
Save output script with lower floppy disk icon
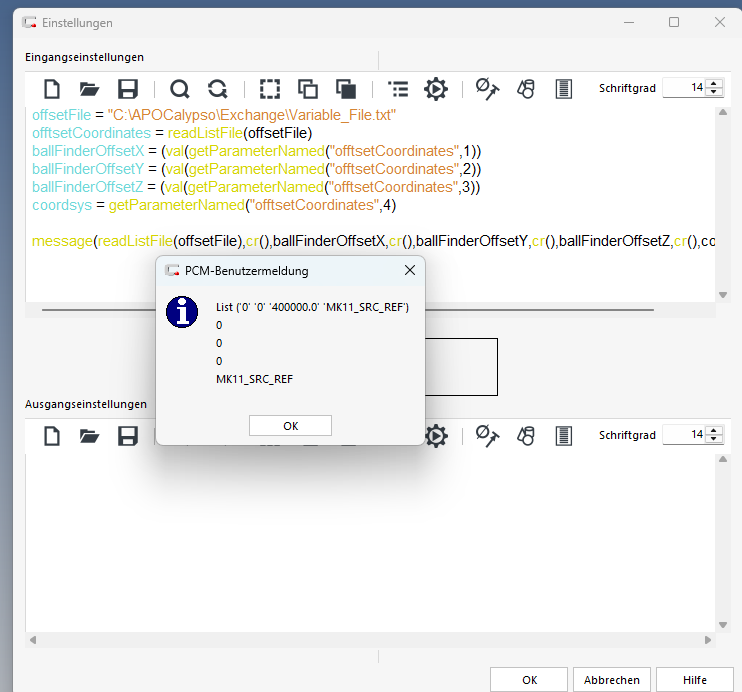[128, 436]
